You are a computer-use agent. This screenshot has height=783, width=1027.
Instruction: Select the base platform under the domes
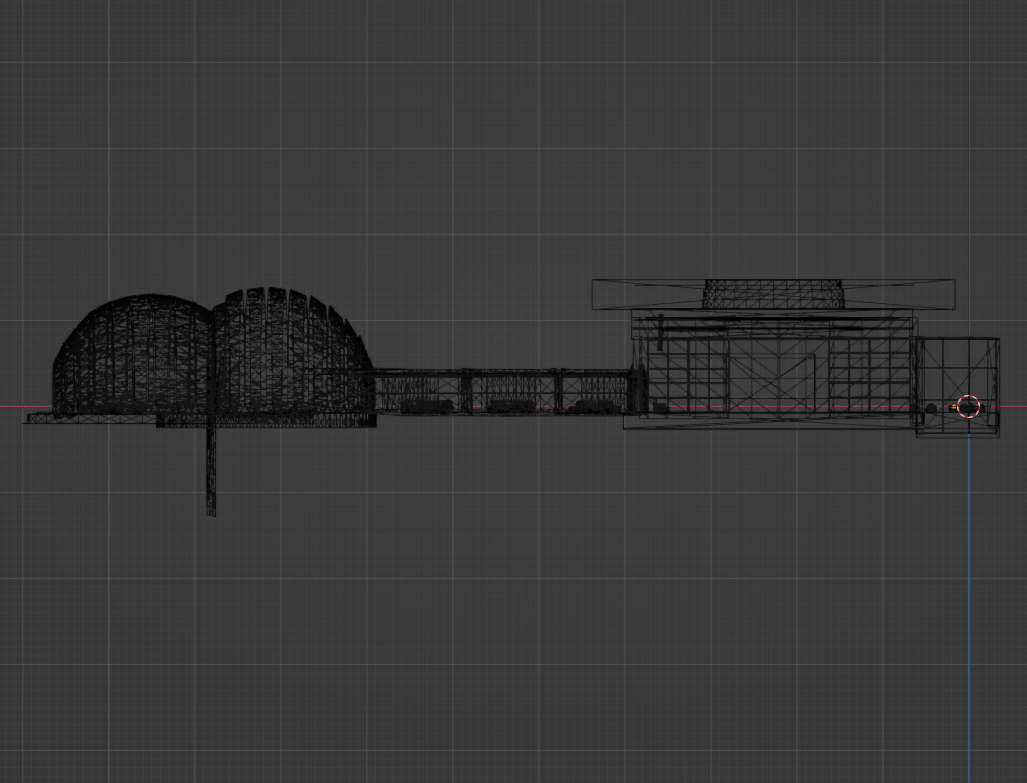(265, 421)
